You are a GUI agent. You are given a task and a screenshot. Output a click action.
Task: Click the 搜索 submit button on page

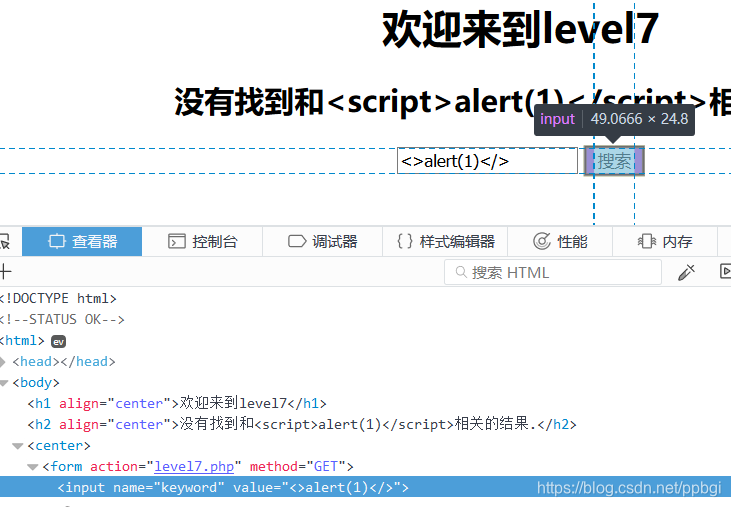[614, 161]
